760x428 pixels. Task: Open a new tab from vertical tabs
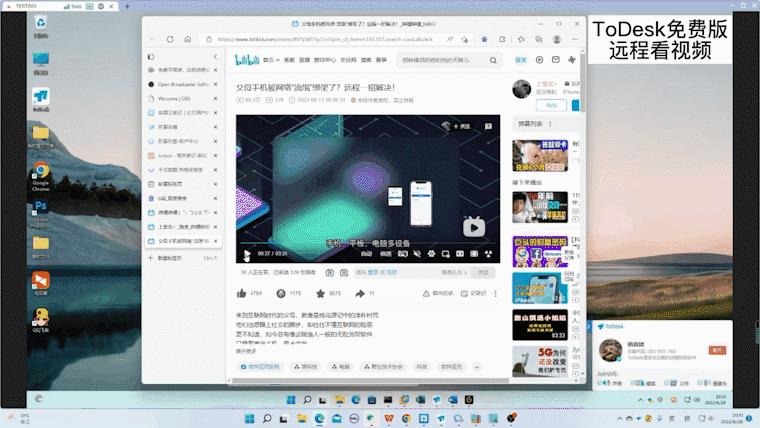[183, 258]
